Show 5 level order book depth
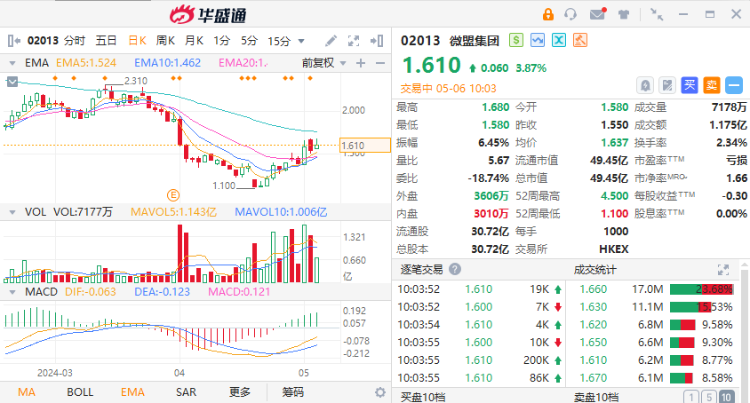This screenshot has height=403, width=750. [x=708, y=397]
